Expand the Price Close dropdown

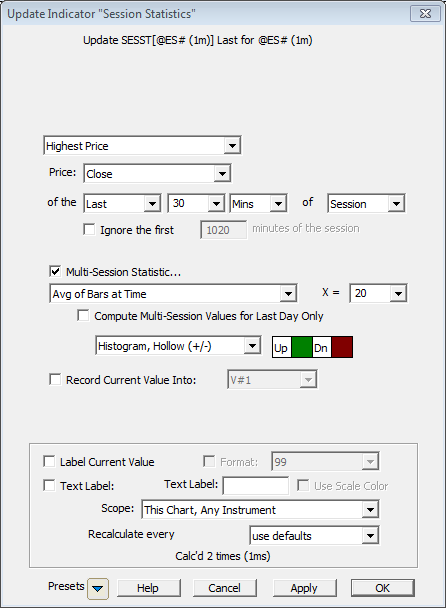coord(157,173)
